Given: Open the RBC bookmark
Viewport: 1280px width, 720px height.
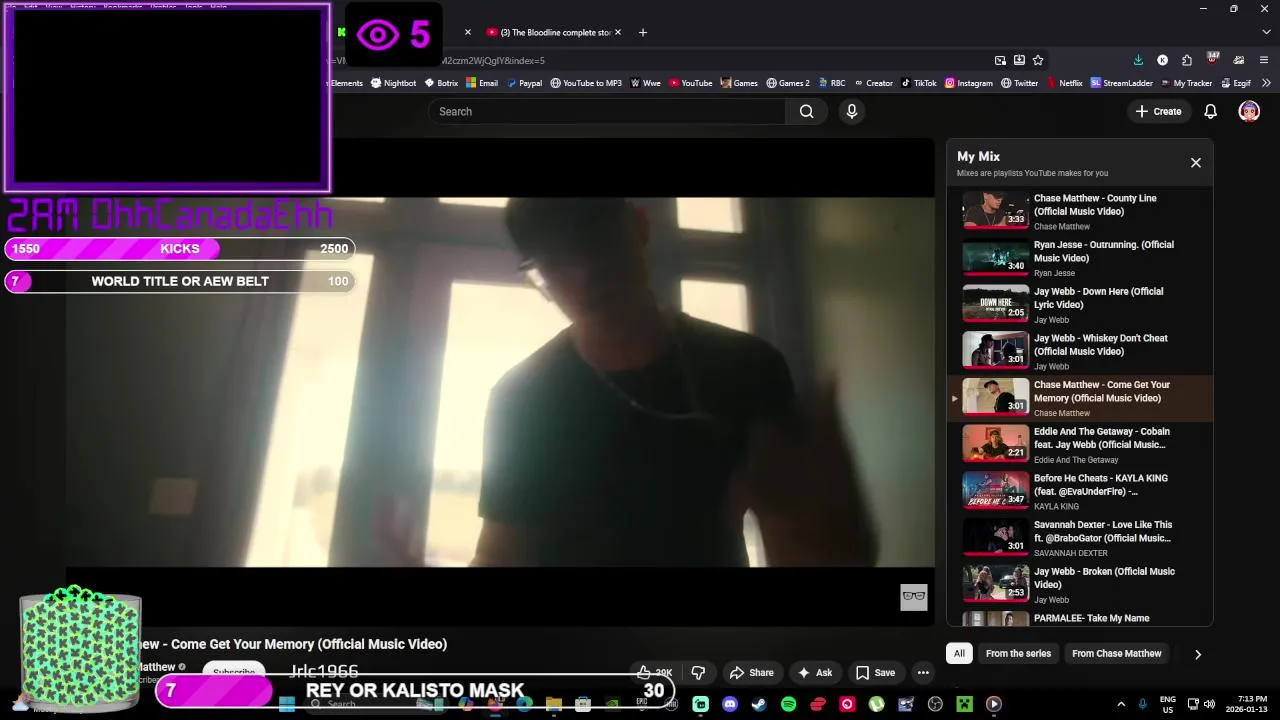Looking at the screenshot, I should [x=831, y=83].
